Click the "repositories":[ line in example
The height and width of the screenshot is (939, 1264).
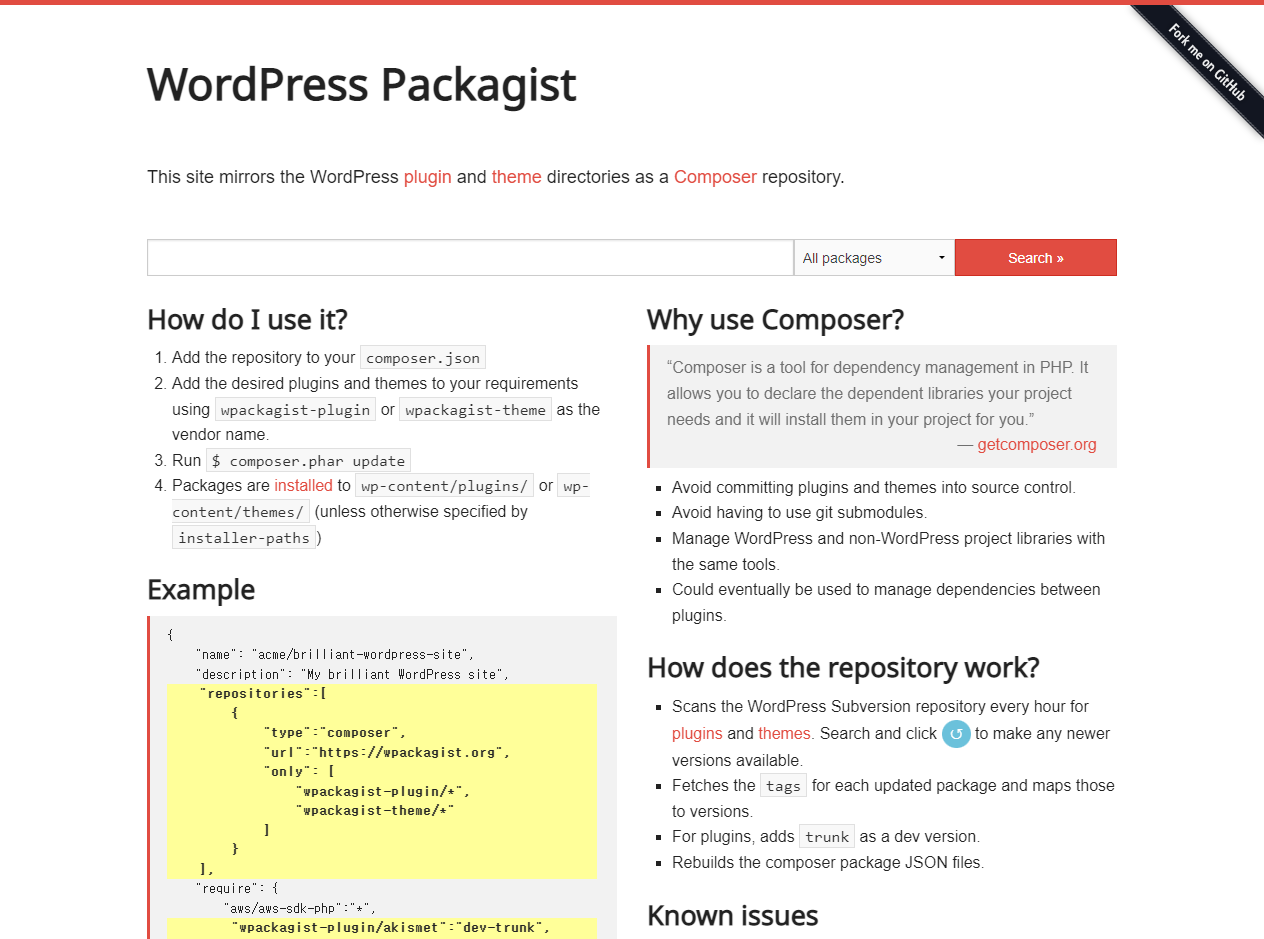coord(263,693)
